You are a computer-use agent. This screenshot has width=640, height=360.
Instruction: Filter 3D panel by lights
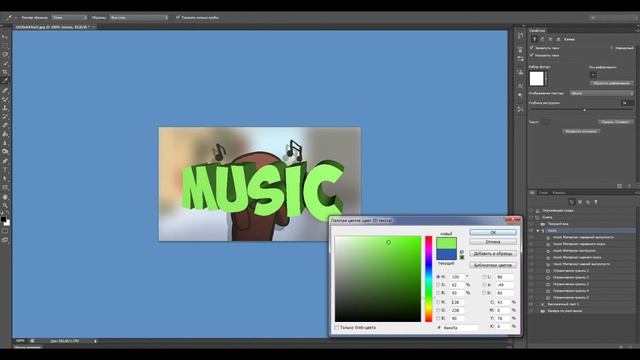596,202
